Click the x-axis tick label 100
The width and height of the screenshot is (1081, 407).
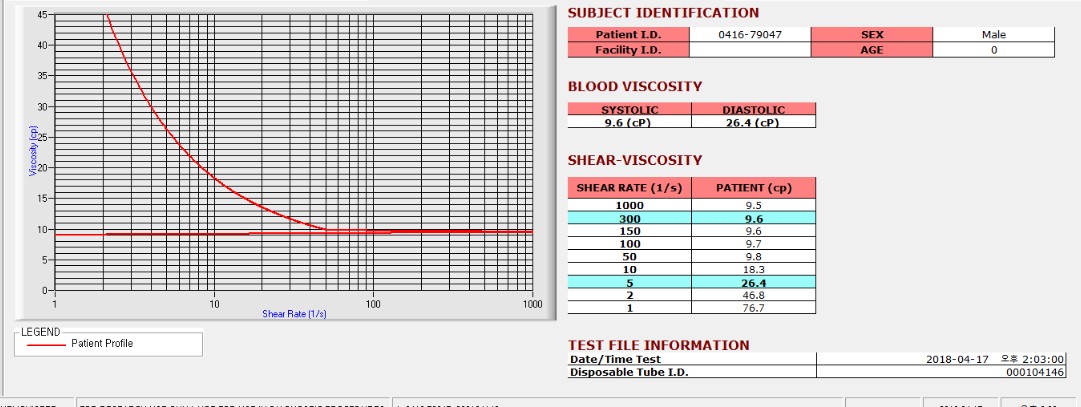point(374,304)
